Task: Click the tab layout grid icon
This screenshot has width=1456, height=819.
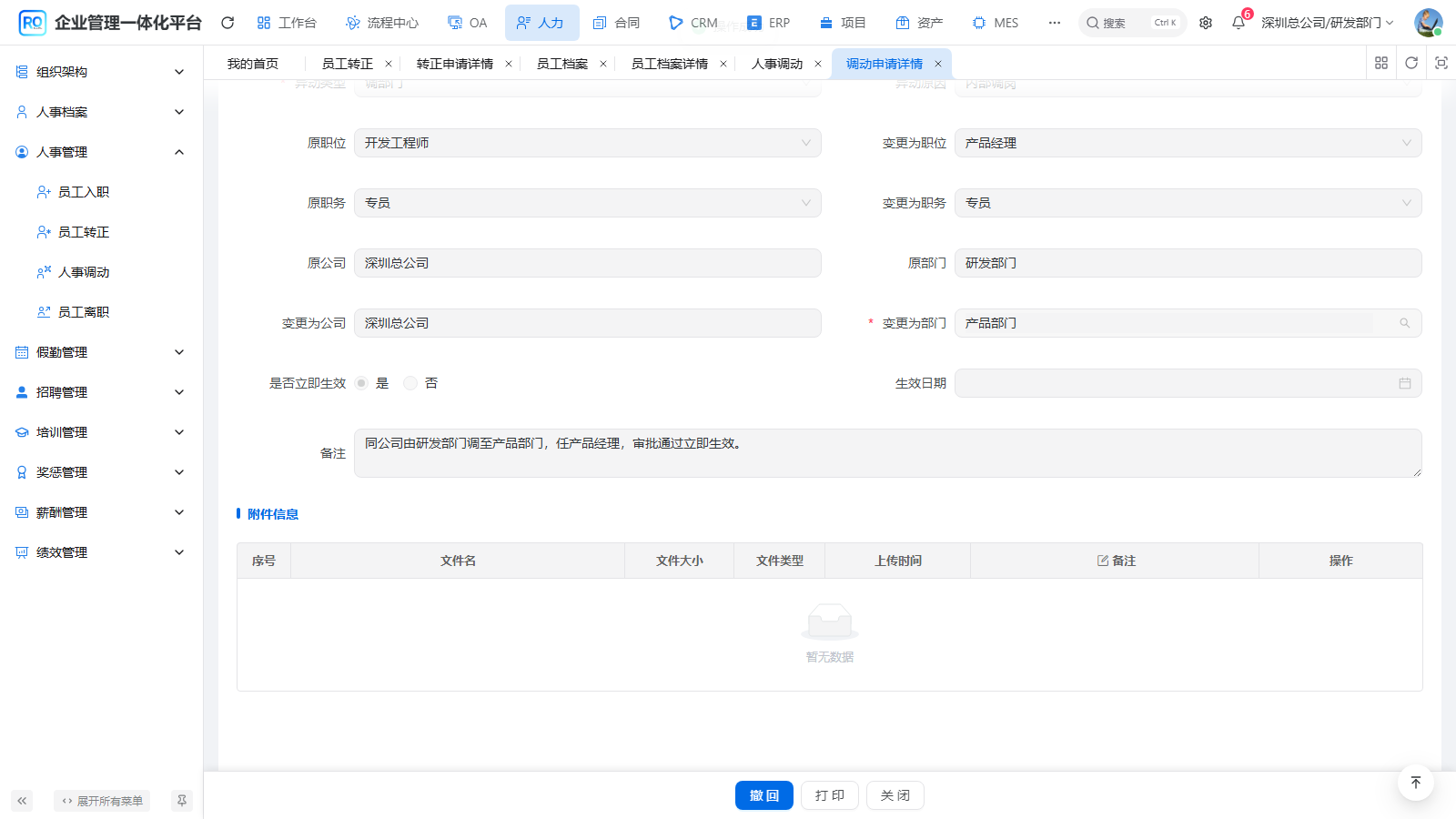Action: pyautogui.click(x=1381, y=63)
